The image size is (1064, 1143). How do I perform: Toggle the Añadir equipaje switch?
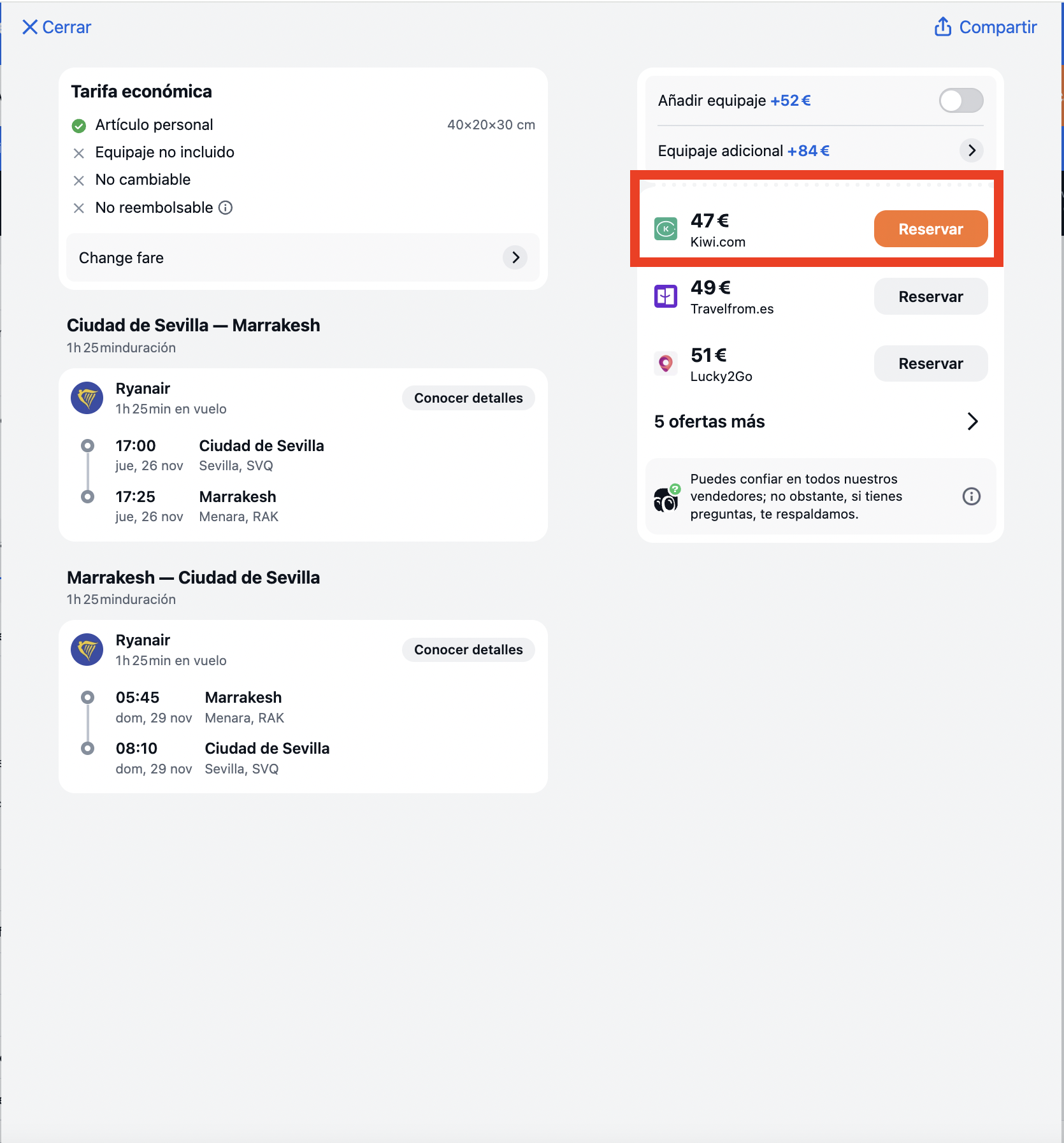click(961, 101)
